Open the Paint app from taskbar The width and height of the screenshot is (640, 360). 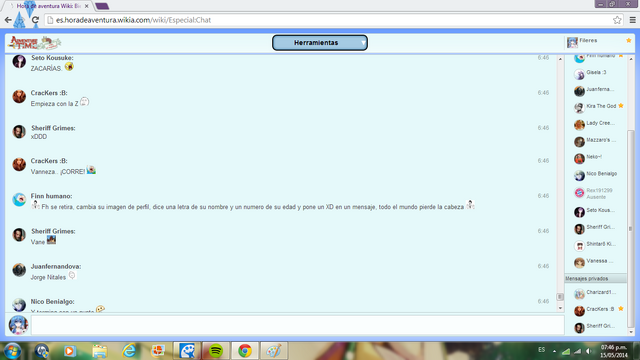click(x=274, y=351)
